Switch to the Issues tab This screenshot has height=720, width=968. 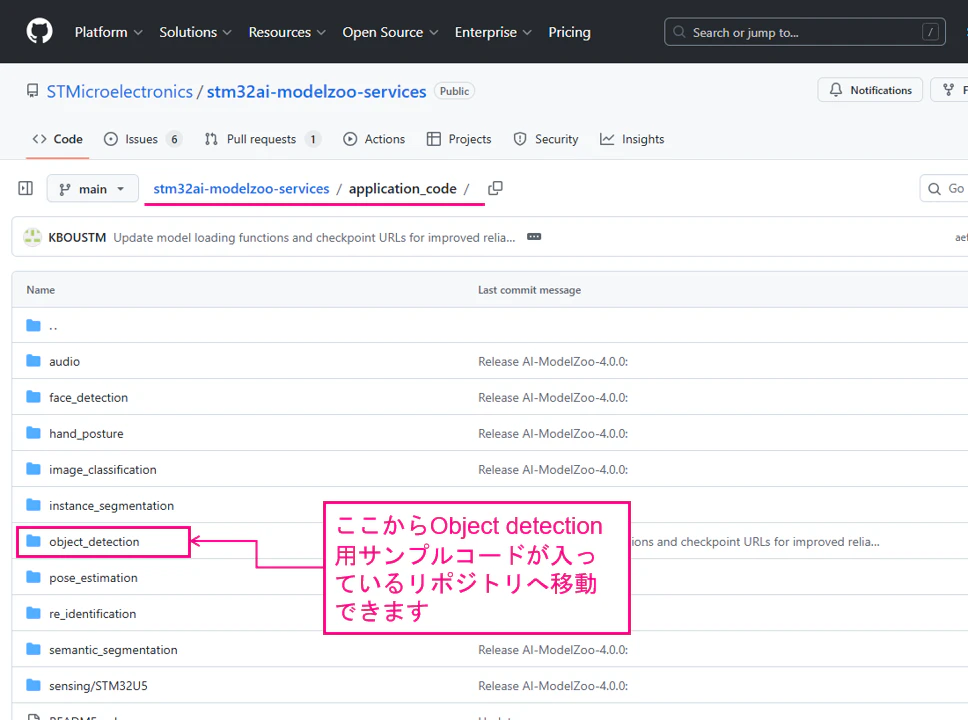coord(143,139)
